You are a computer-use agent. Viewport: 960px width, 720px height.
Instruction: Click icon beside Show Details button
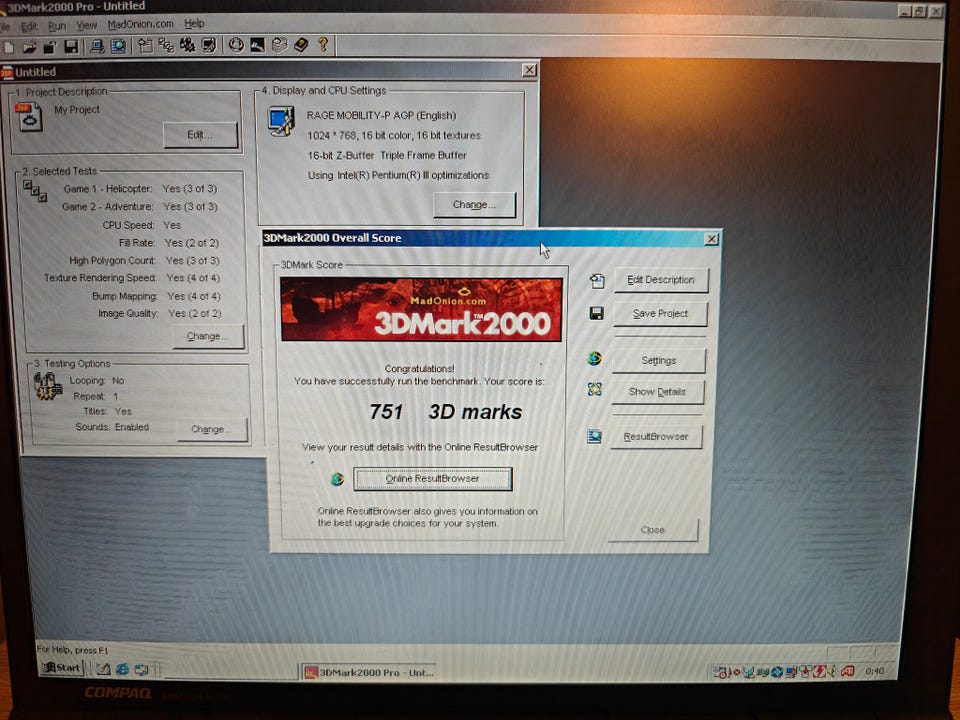coord(594,389)
